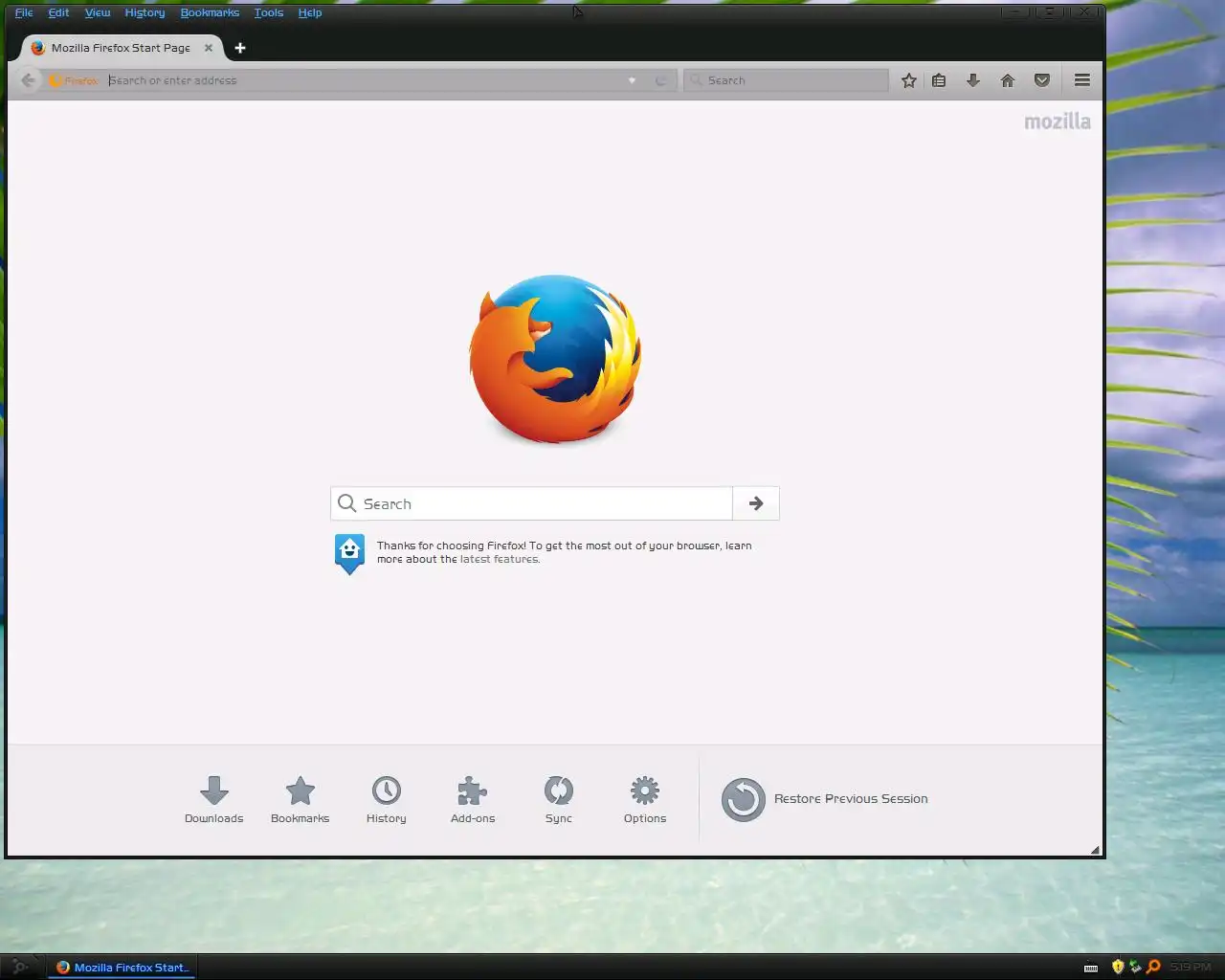The image size is (1225, 980).
Task: Open History from start page launcher
Action: pos(387,800)
